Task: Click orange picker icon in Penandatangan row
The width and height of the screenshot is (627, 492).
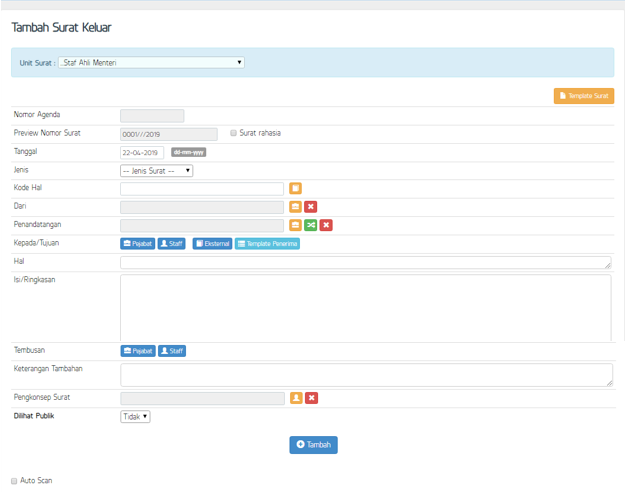Action: point(295,225)
